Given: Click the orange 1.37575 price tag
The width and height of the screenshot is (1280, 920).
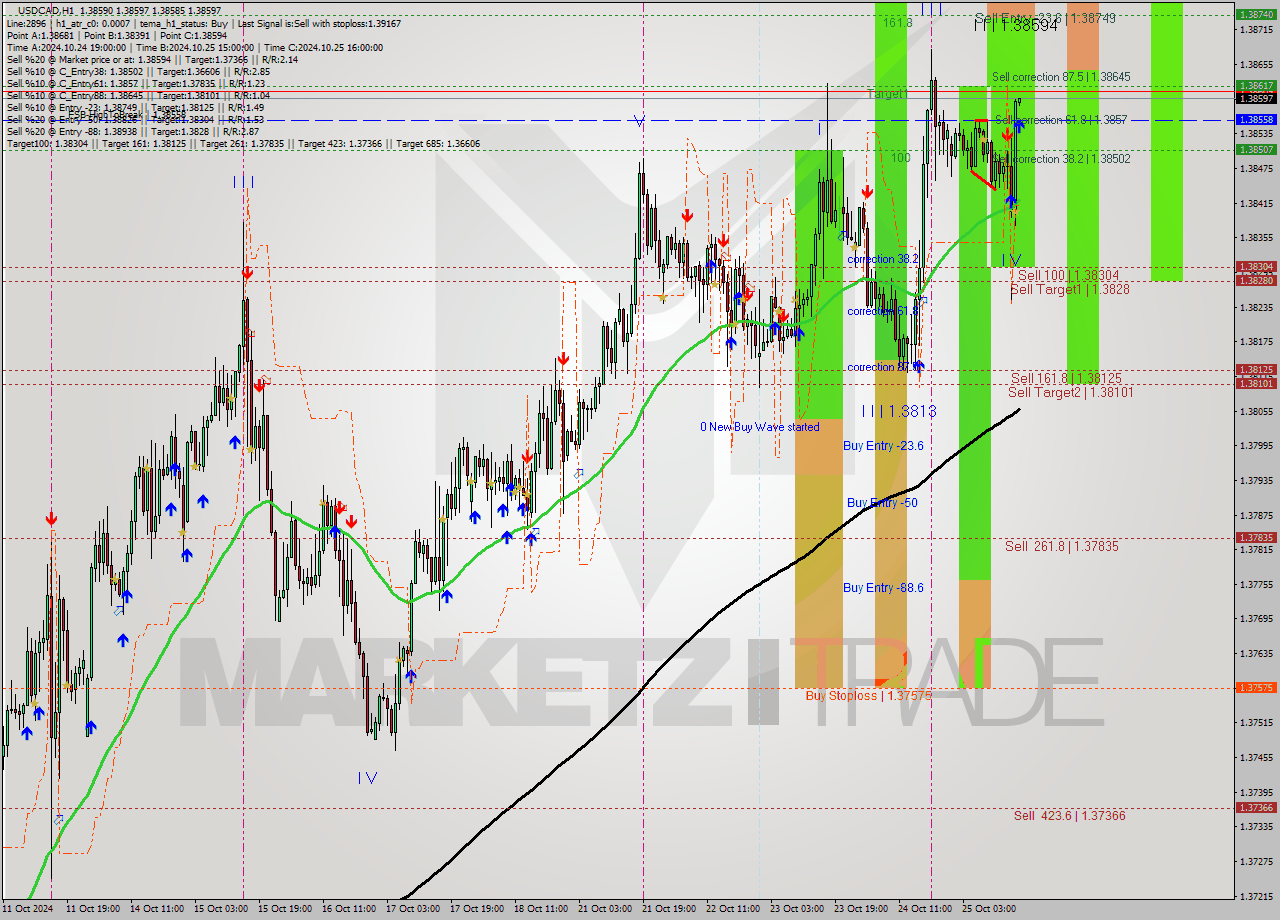Looking at the screenshot, I should [x=1255, y=688].
